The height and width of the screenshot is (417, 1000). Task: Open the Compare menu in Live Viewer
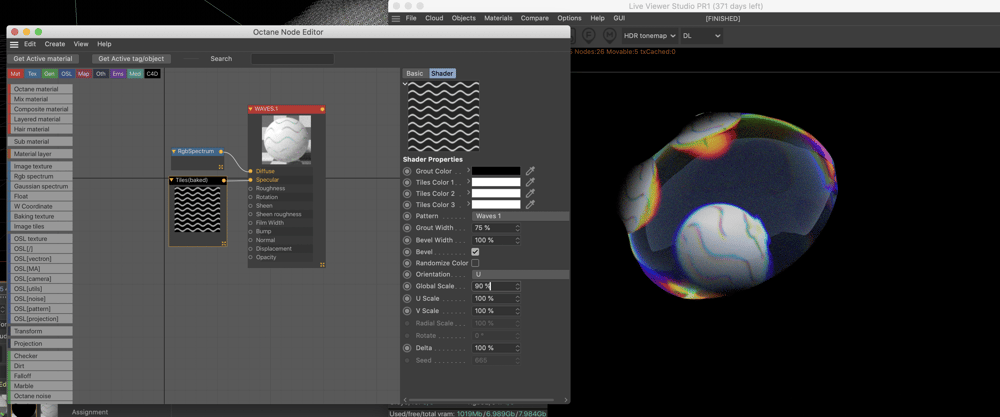534,18
